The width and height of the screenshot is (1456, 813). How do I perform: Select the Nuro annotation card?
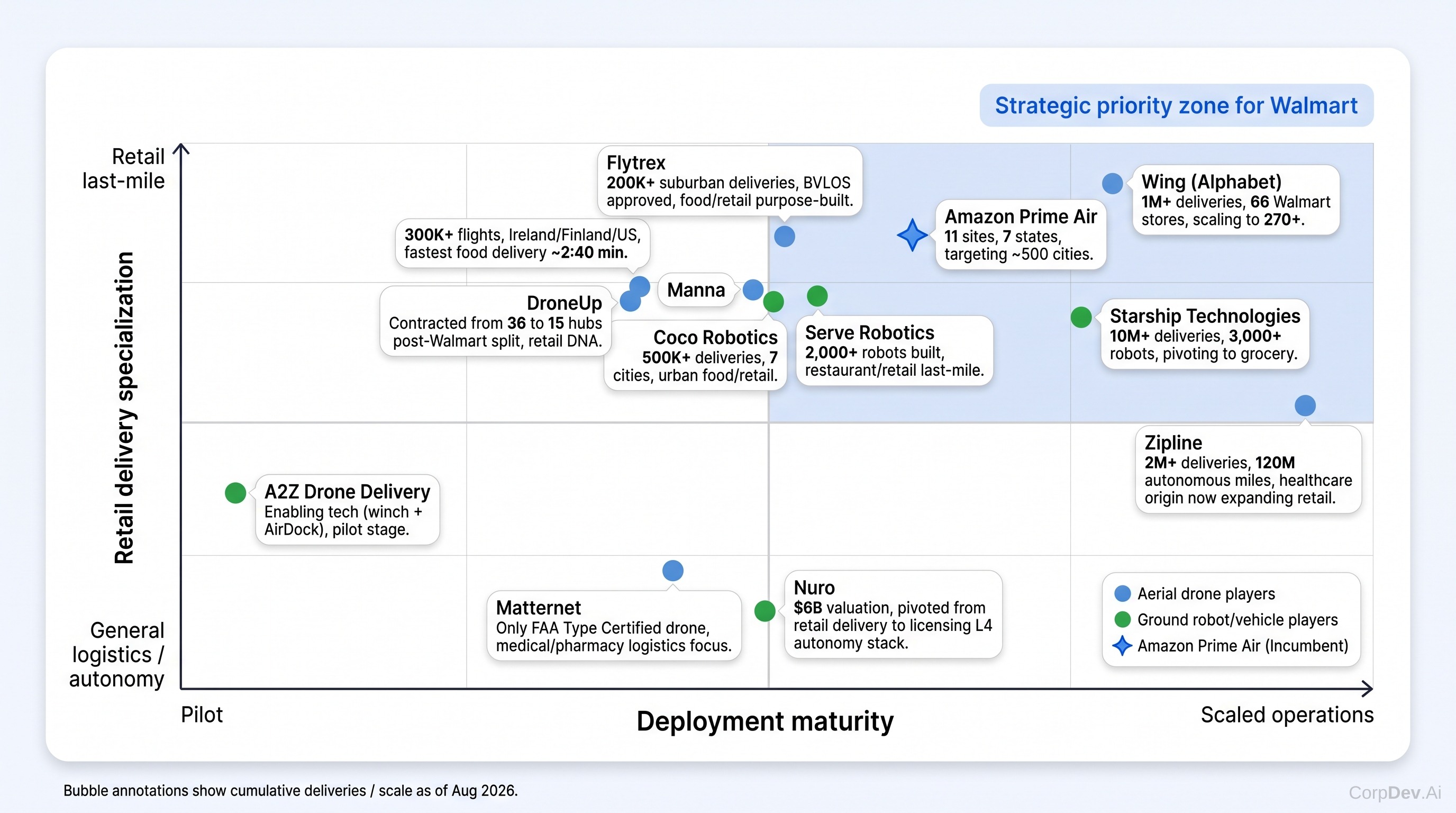coord(893,615)
